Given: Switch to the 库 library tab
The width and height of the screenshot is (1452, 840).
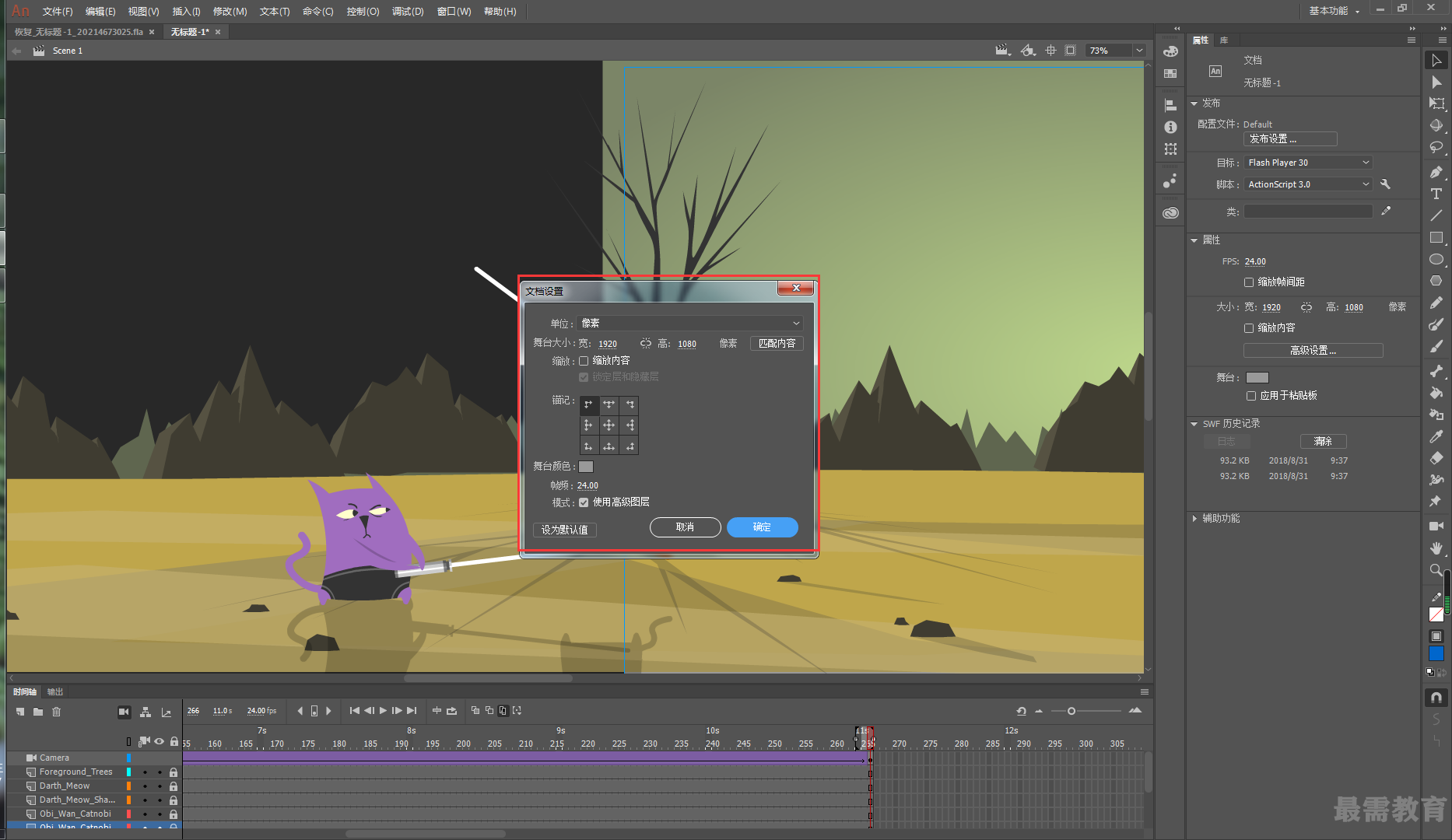Looking at the screenshot, I should 1224,40.
